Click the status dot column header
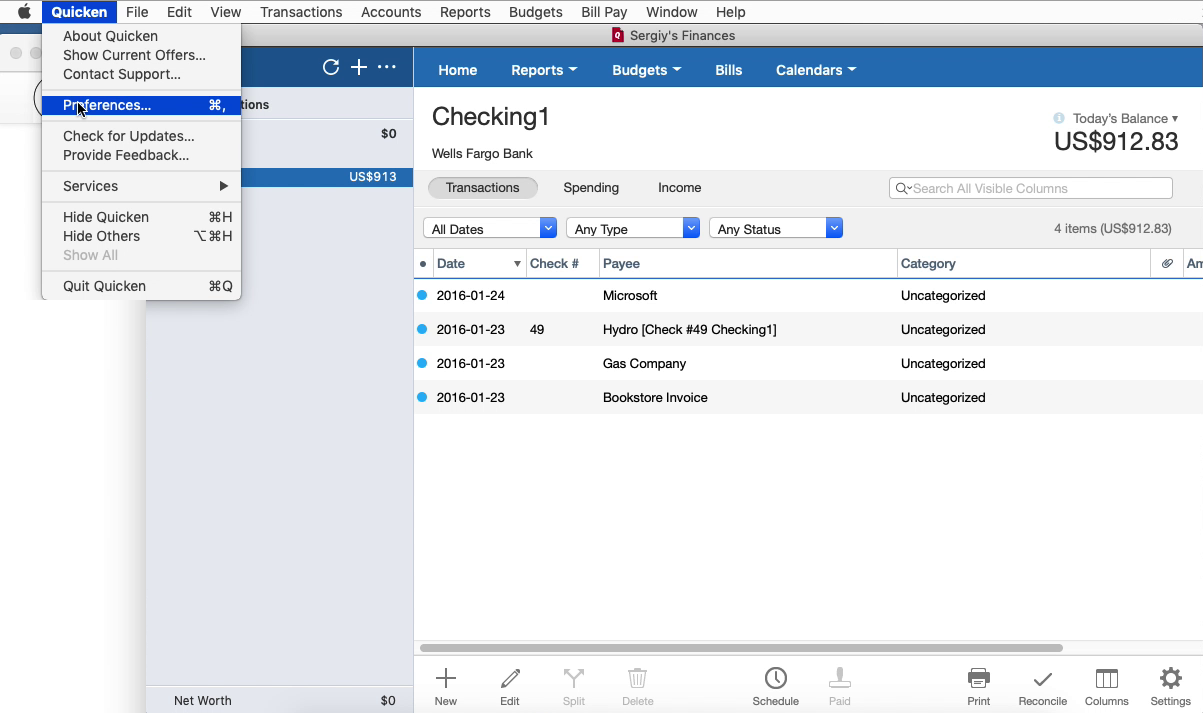The image size is (1203, 713). tap(423, 264)
